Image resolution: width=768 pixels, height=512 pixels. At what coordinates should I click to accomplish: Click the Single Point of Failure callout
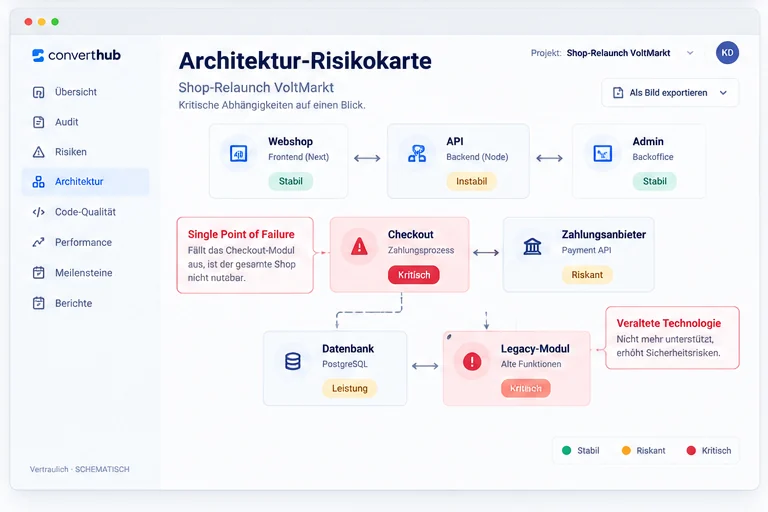pyautogui.click(x=245, y=255)
